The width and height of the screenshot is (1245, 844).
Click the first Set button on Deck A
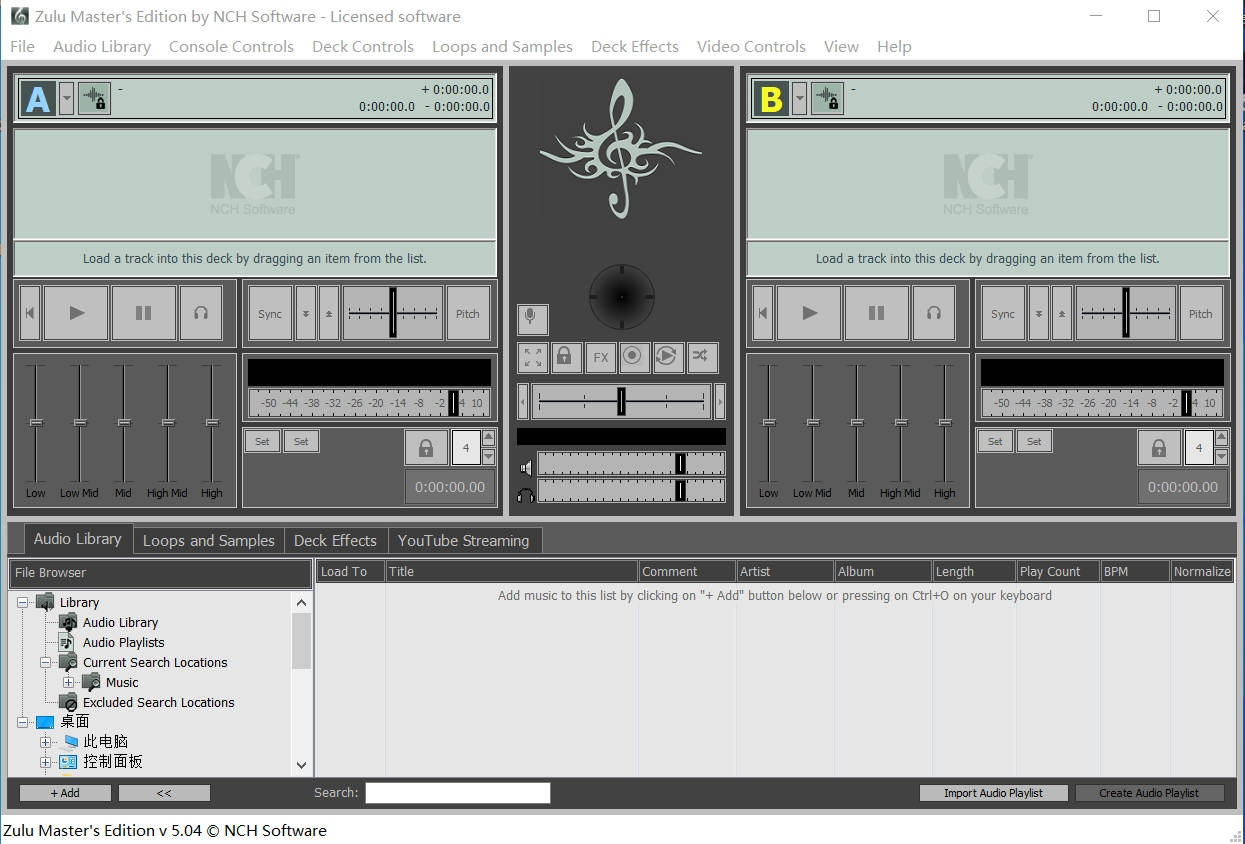coord(262,441)
